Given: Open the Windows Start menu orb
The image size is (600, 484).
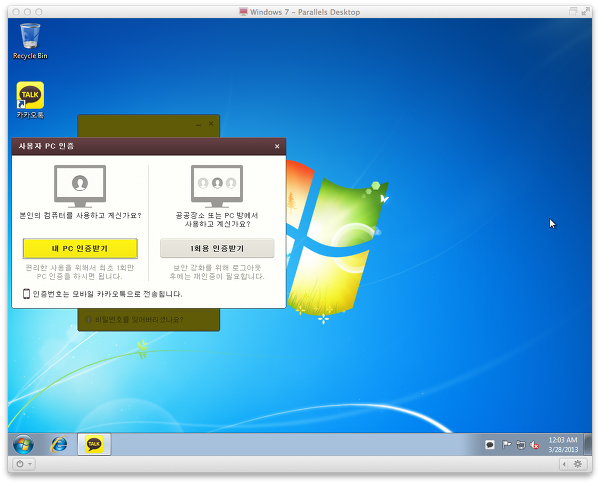Looking at the screenshot, I should [23, 445].
